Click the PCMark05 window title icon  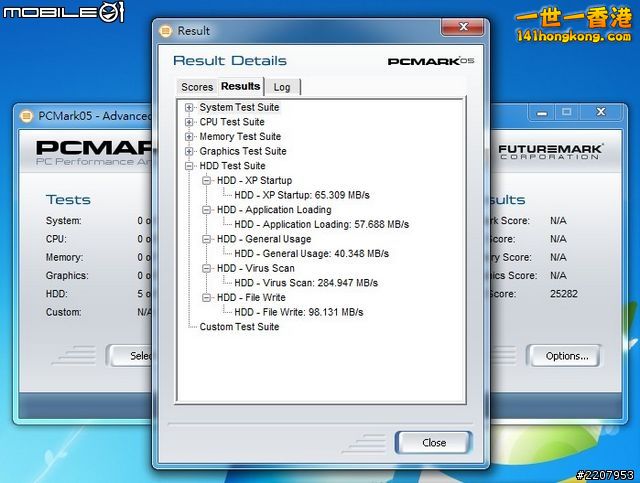pos(26,116)
